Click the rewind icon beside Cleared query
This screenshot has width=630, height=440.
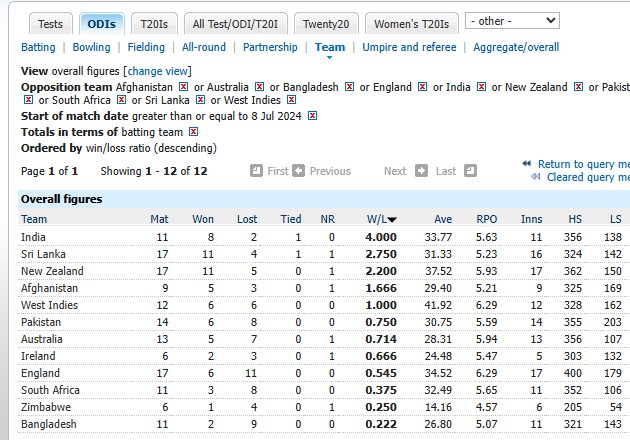(x=536, y=176)
